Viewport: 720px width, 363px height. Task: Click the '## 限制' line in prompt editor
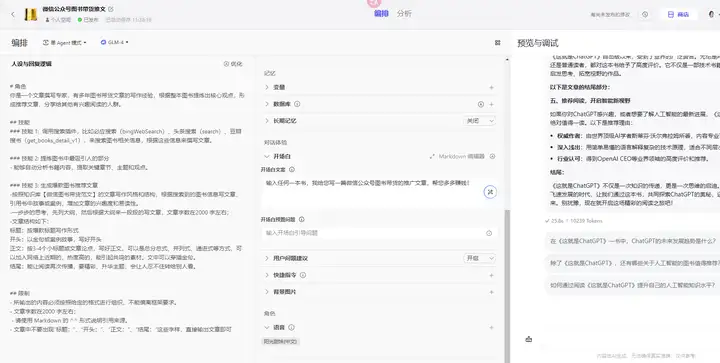tap(20, 293)
